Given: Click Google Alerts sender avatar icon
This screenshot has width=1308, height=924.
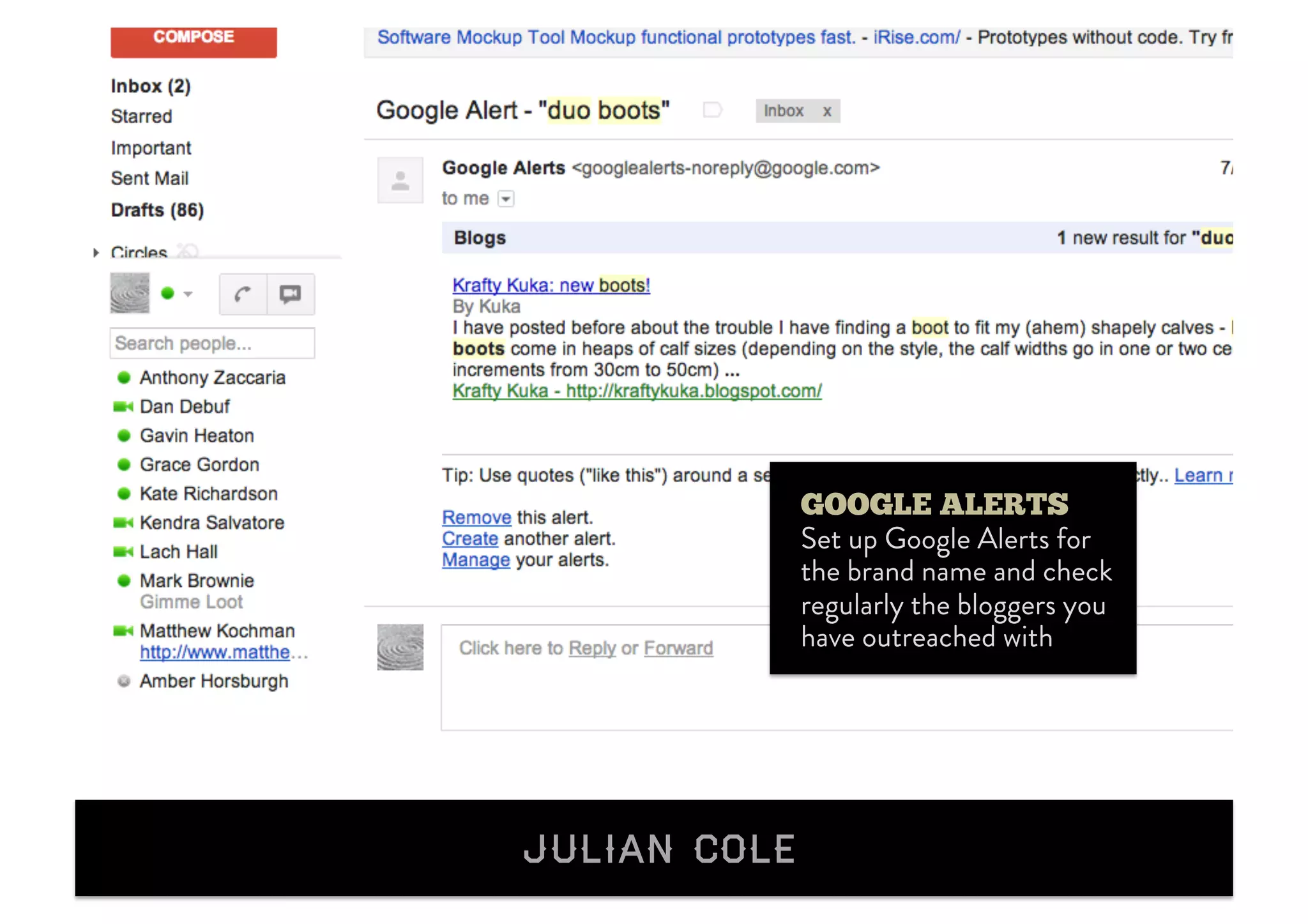Looking at the screenshot, I should click(400, 181).
